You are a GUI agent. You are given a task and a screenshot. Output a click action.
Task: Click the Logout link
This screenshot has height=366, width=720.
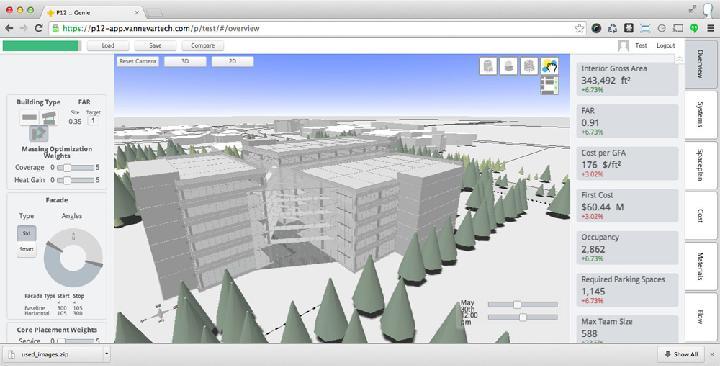(665, 45)
